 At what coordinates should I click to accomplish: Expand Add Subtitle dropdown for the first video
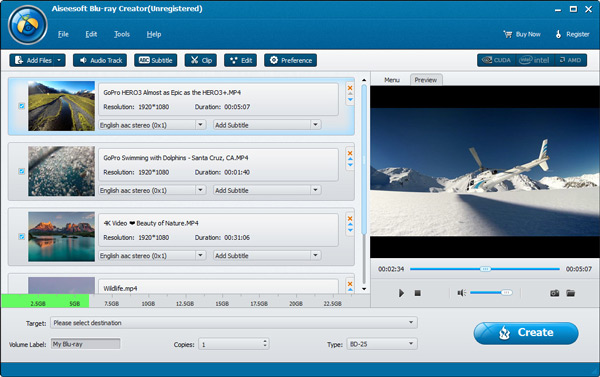pos(315,125)
